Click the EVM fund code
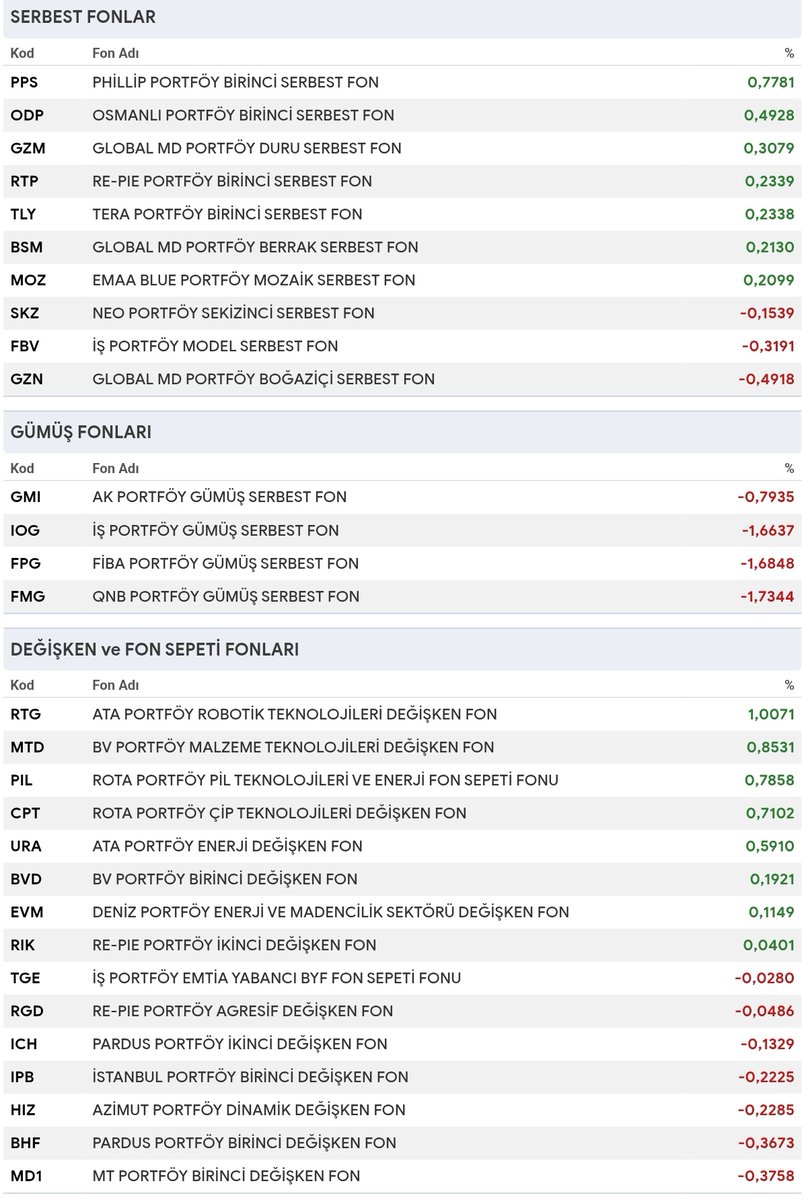 (27, 912)
